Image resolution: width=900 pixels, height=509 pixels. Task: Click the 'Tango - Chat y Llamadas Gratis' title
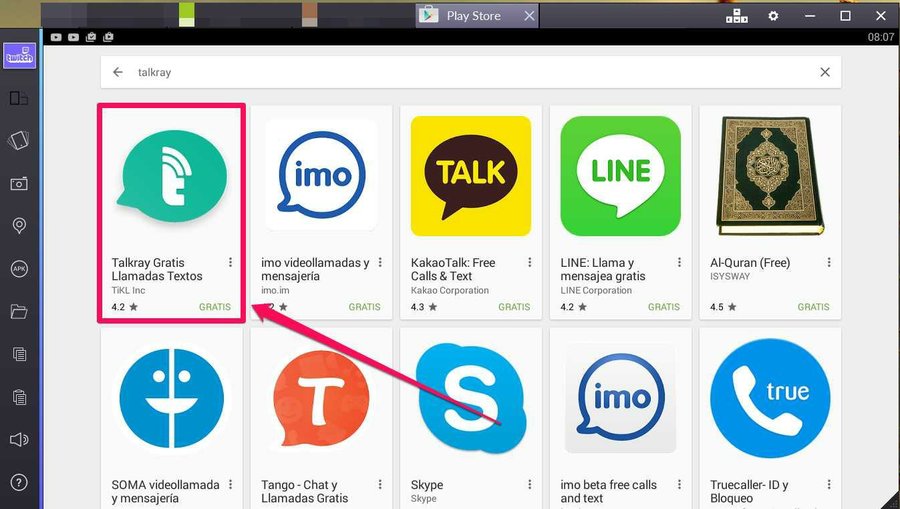click(x=305, y=491)
